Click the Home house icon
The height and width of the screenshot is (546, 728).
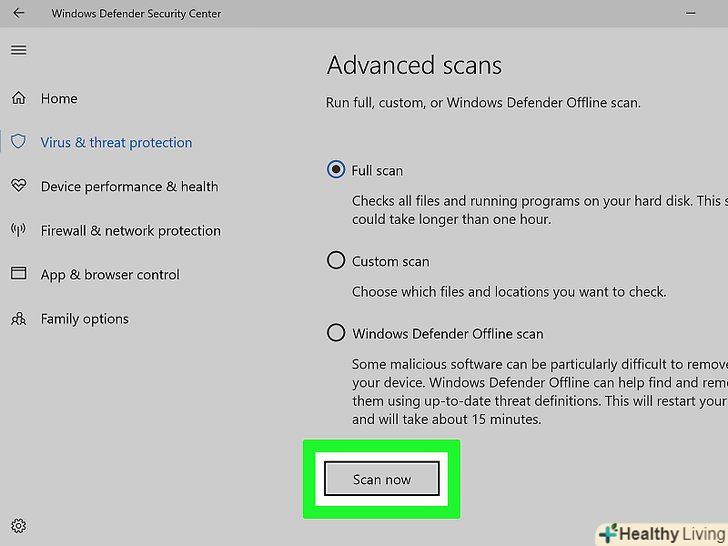pos(19,98)
